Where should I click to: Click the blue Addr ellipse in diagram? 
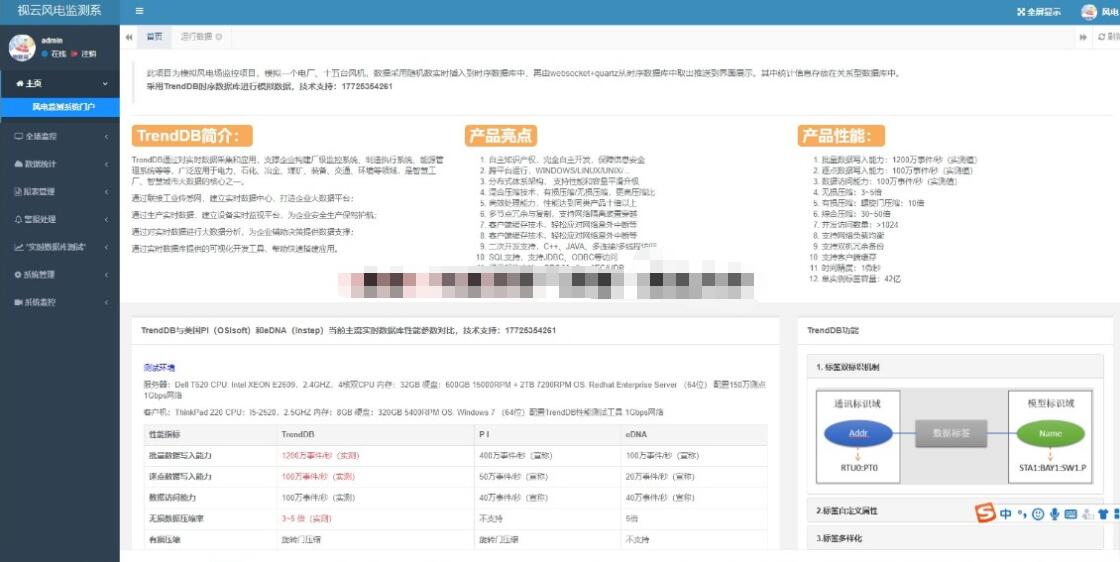pos(858,433)
